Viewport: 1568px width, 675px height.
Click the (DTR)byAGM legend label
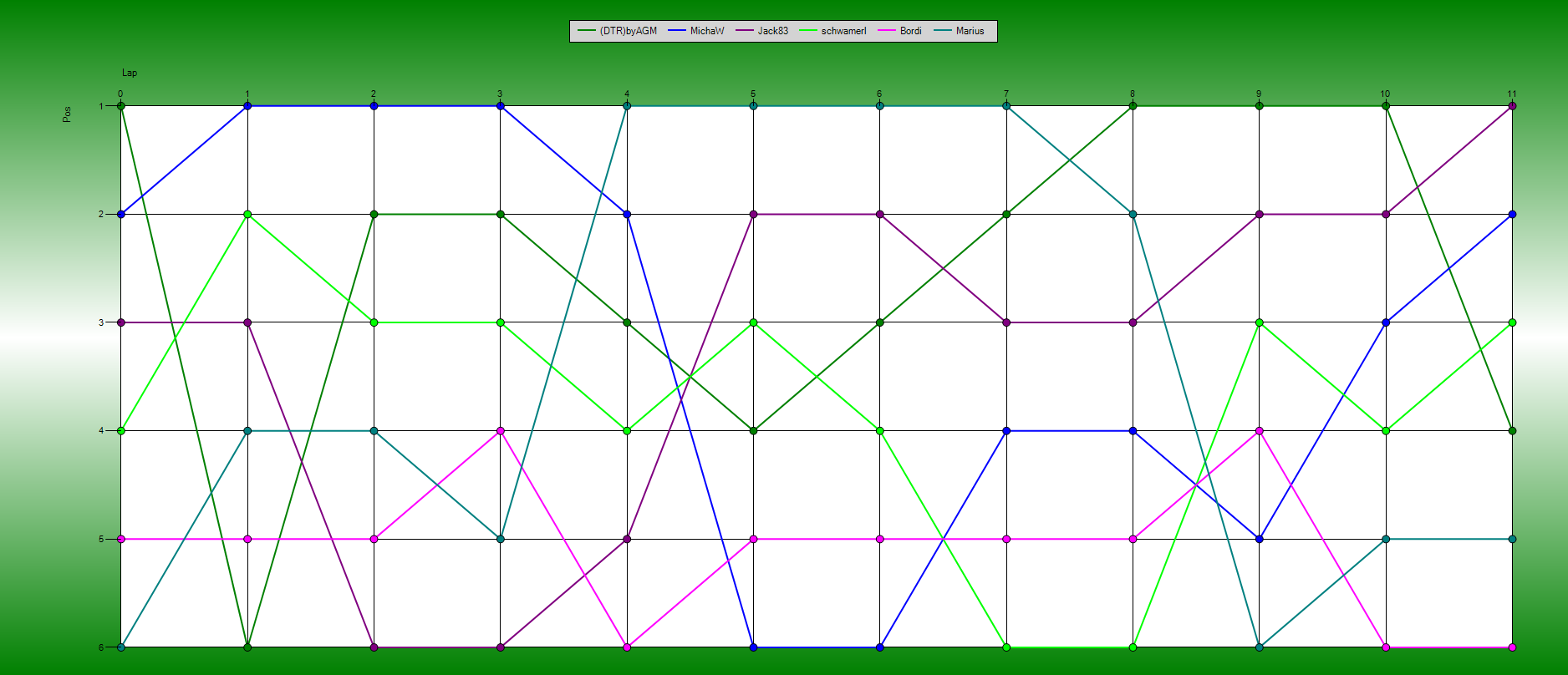[x=628, y=31]
